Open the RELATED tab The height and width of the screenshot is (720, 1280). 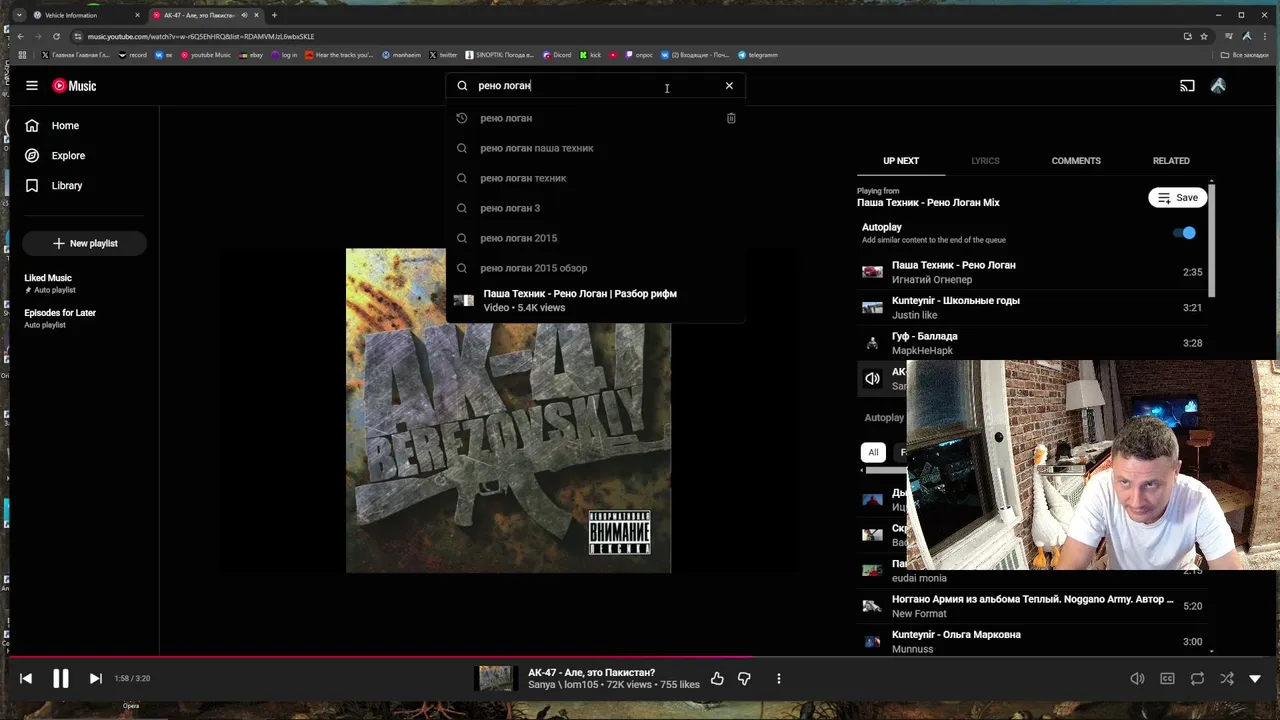point(1171,161)
